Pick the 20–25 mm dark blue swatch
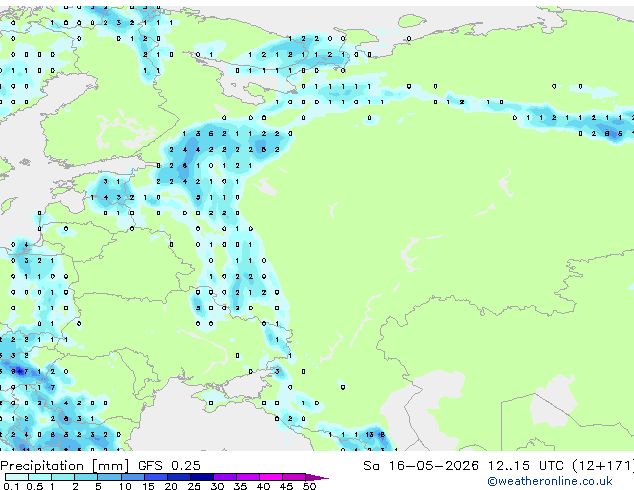Image resolution: width=634 pixels, height=490 pixels. pyautogui.click(x=179, y=477)
